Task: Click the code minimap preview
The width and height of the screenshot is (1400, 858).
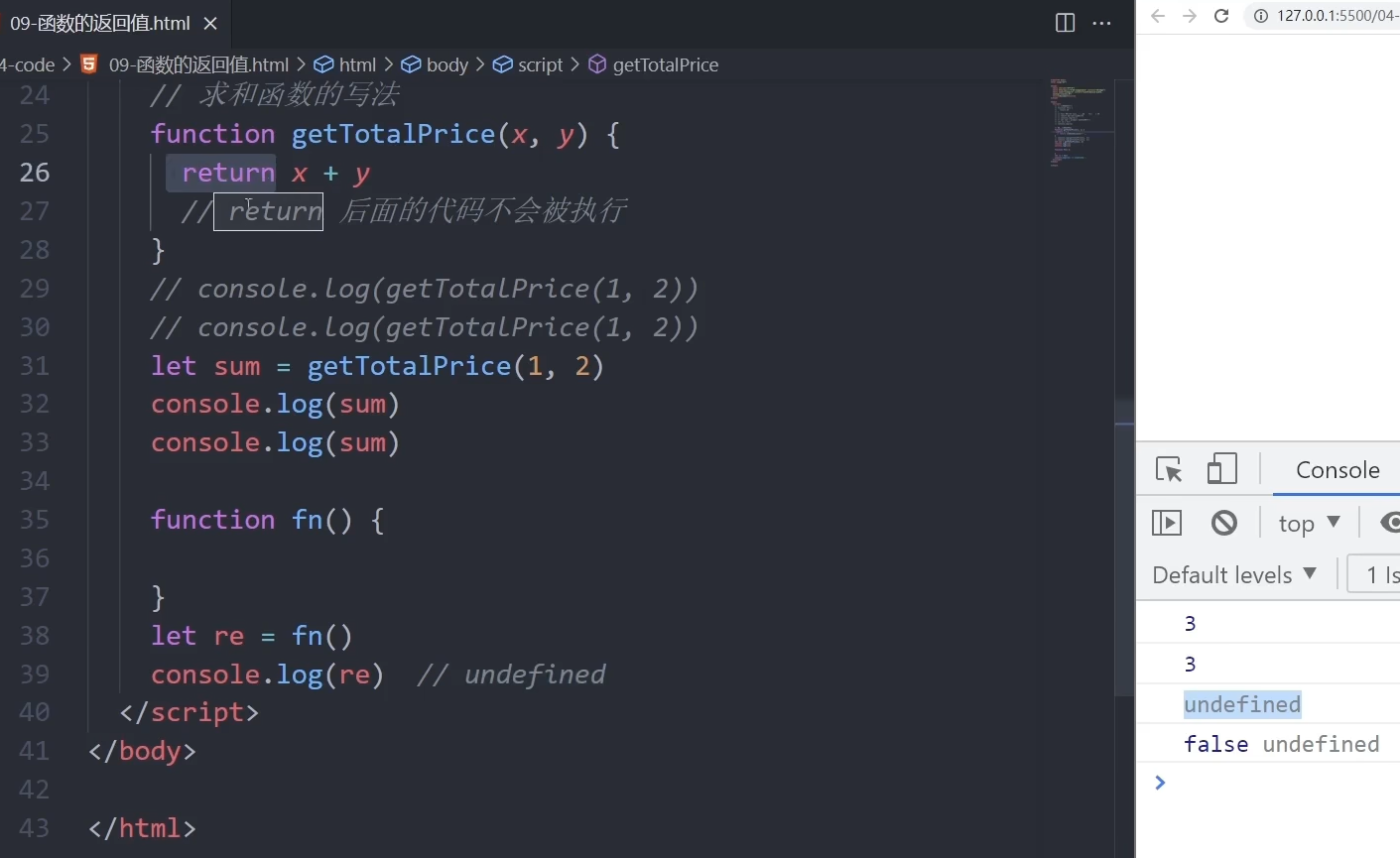Action: [x=1080, y=121]
